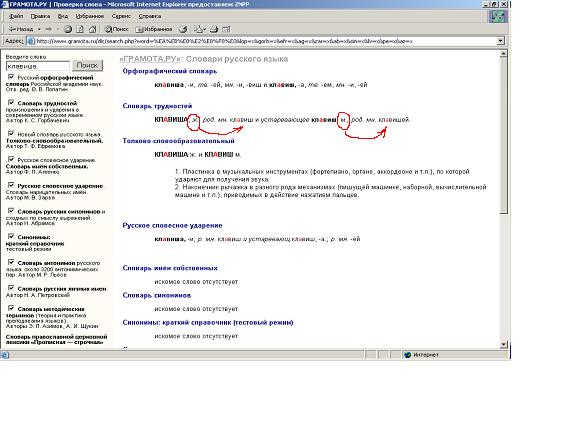Click the Поиск button beside word field
This screenshot has height=432, width=576.
click(87, 65)
